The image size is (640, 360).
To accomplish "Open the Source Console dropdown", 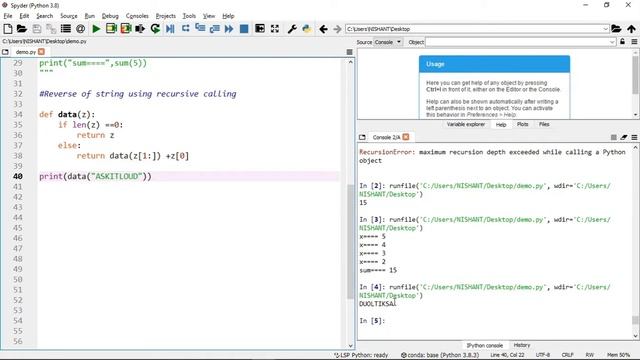I will pos(388,42).
